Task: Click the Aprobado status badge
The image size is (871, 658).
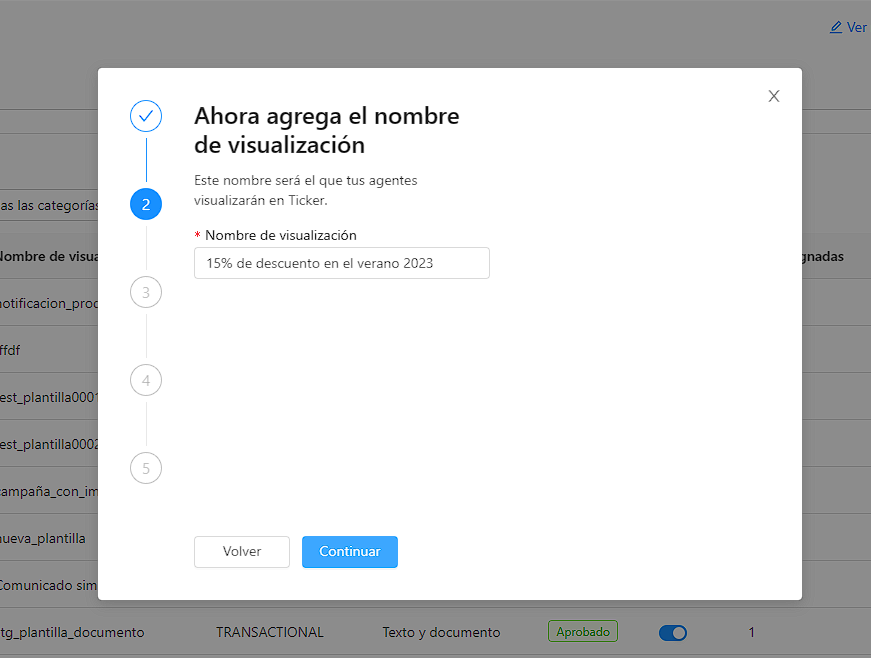Action: pos(582,631)
